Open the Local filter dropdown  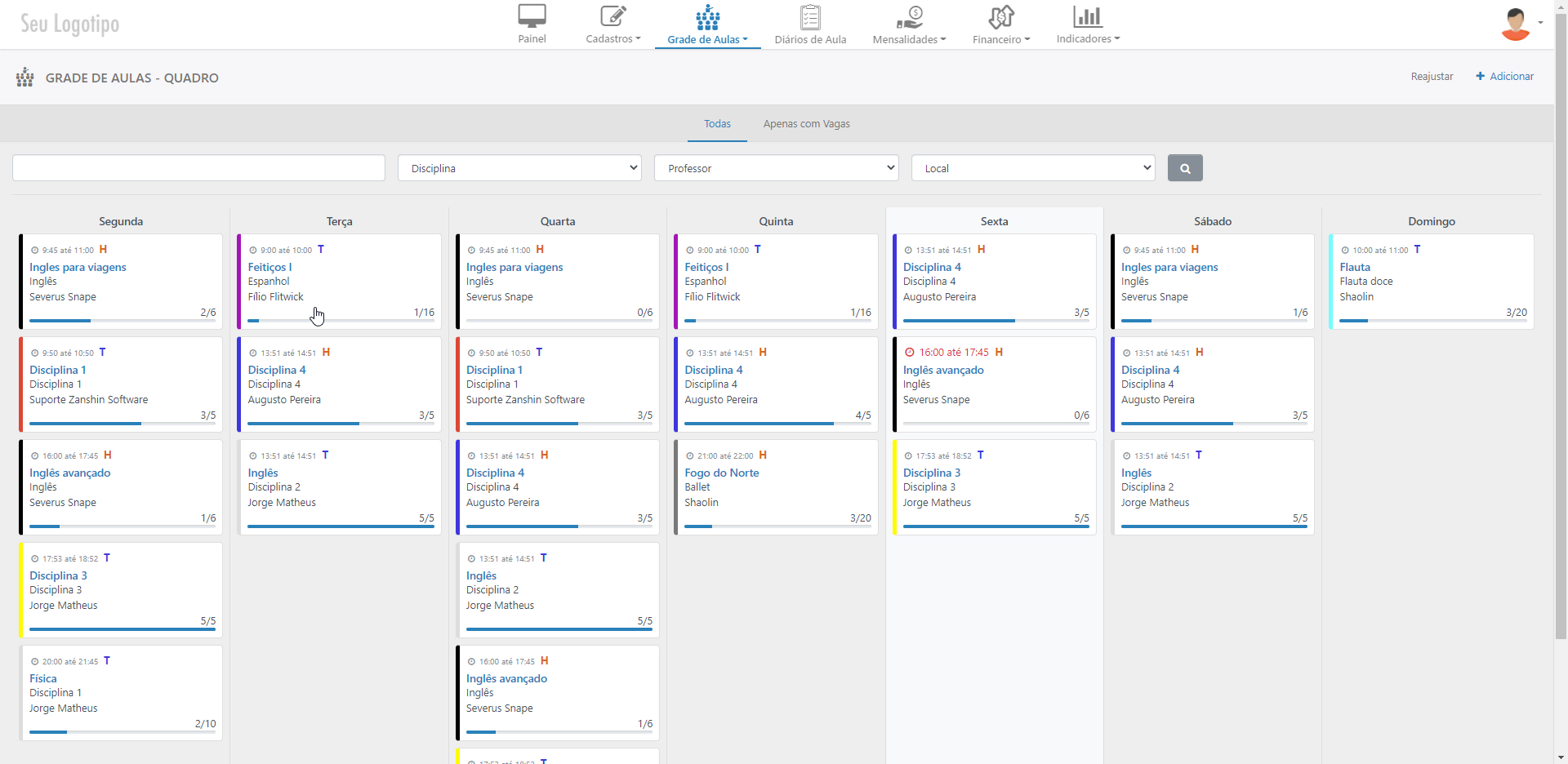[x=1033, y=168]
